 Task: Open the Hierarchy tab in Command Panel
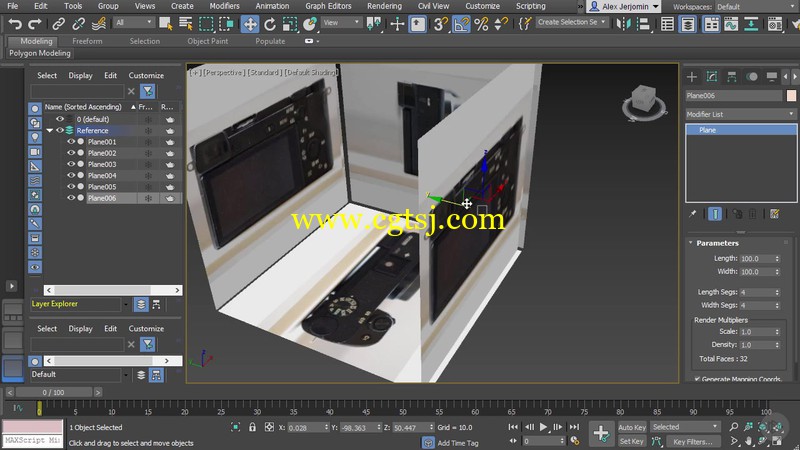pos(732,77)
